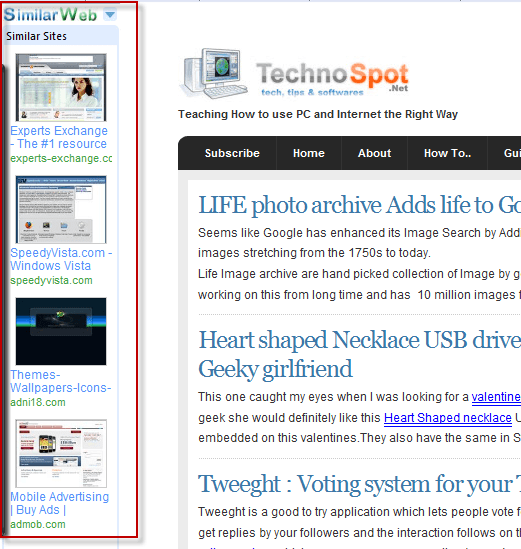
Task: Click the SimilarWeb logo
Action: pyautogui.click(x=50, y=15)
